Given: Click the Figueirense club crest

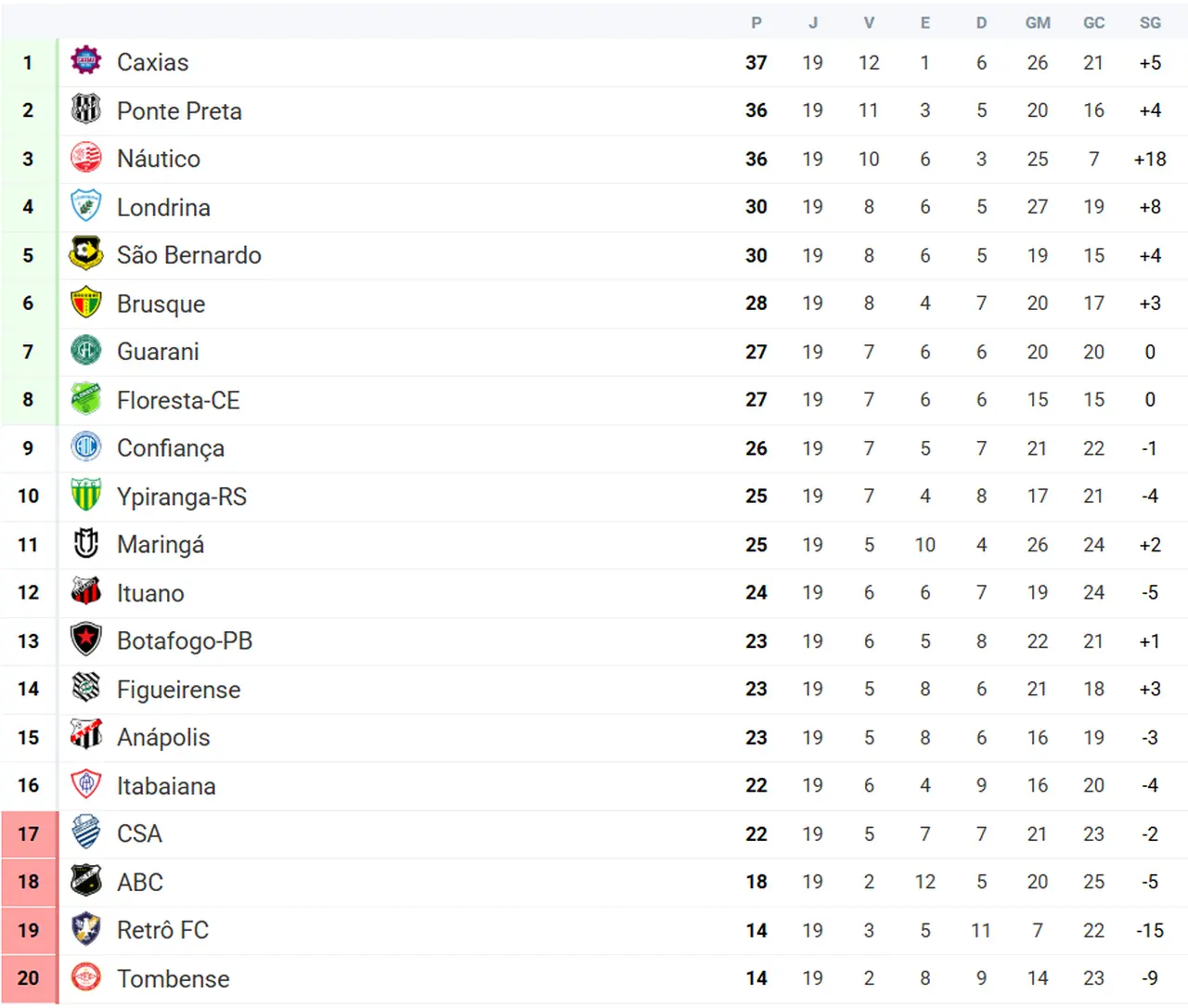Looking at the screenshot, I should coord(86,689).
